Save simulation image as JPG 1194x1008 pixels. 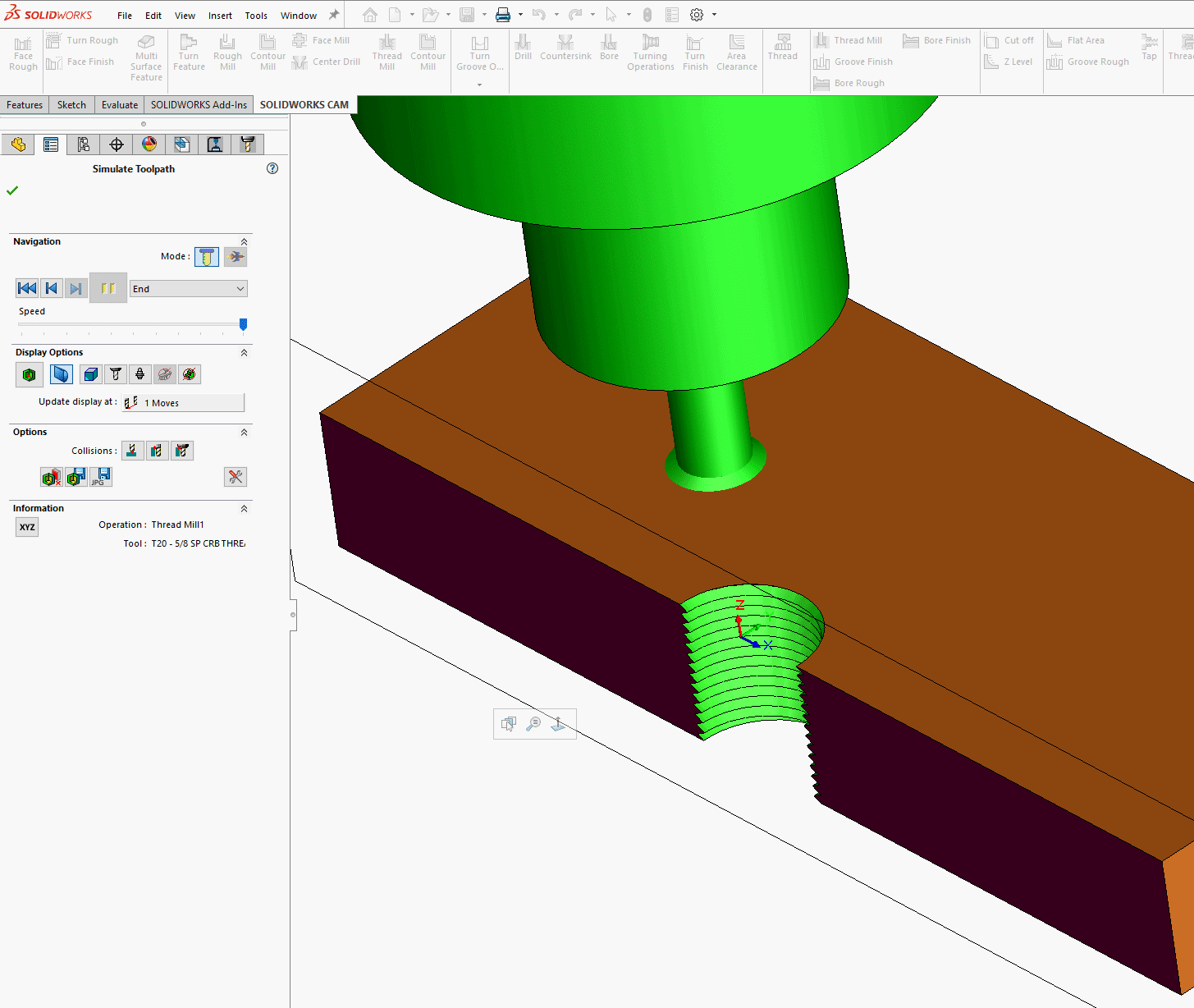tap(101, 477)
